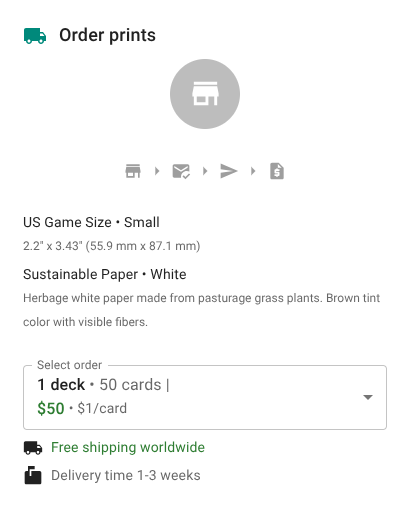The width and height of the screenshot is (409, 508).
Task: Select the small store step icon
Action: pos(133,171)
